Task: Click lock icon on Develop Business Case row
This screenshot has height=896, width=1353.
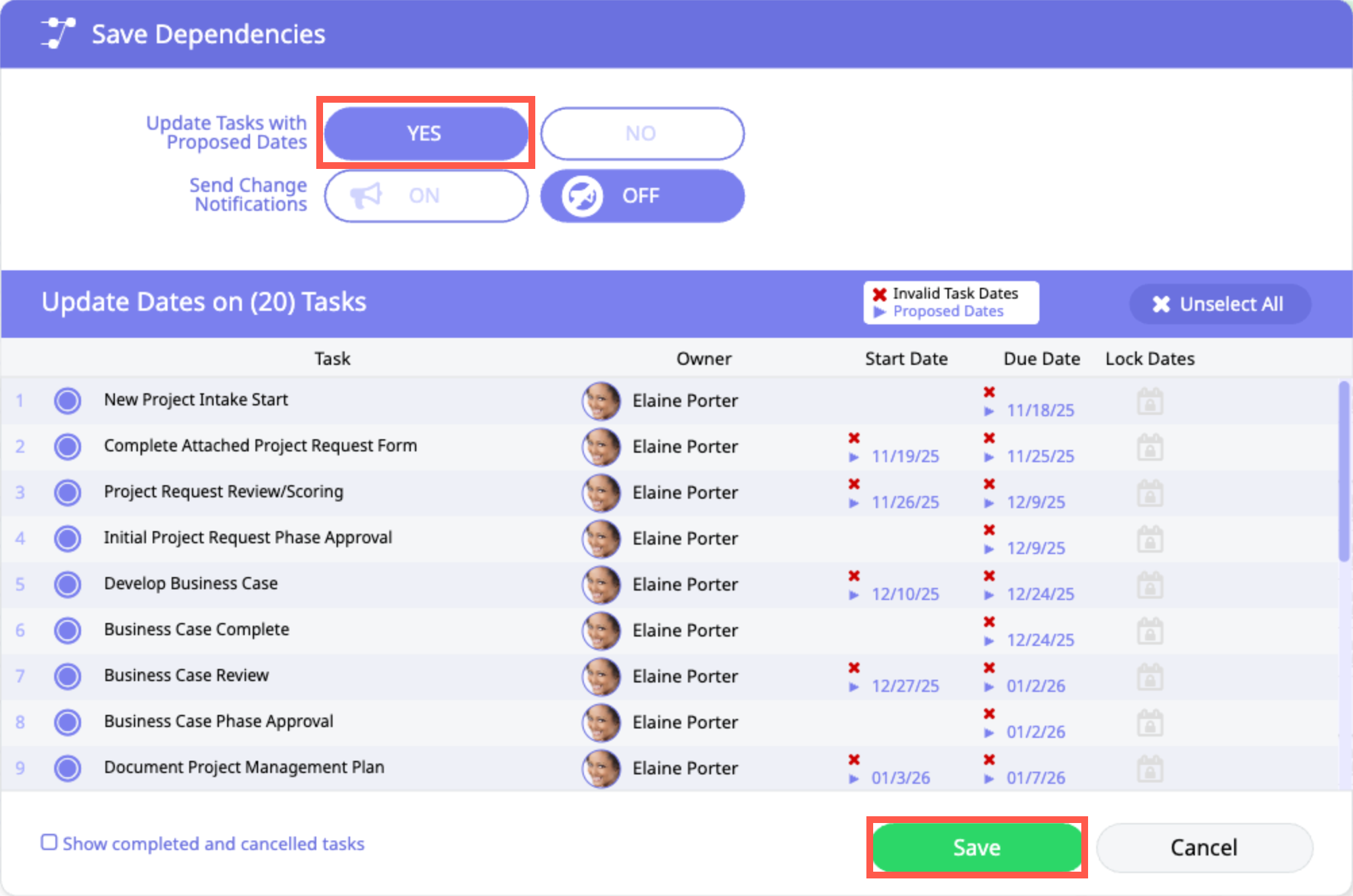Action: pos(1150,585)
